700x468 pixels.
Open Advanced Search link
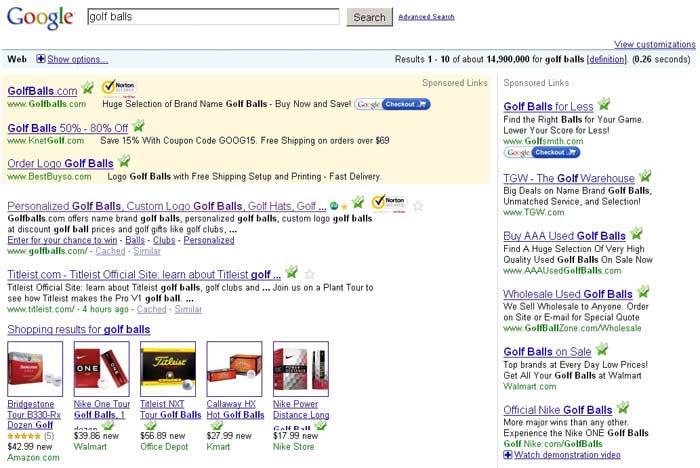click(x=426, y=17)
